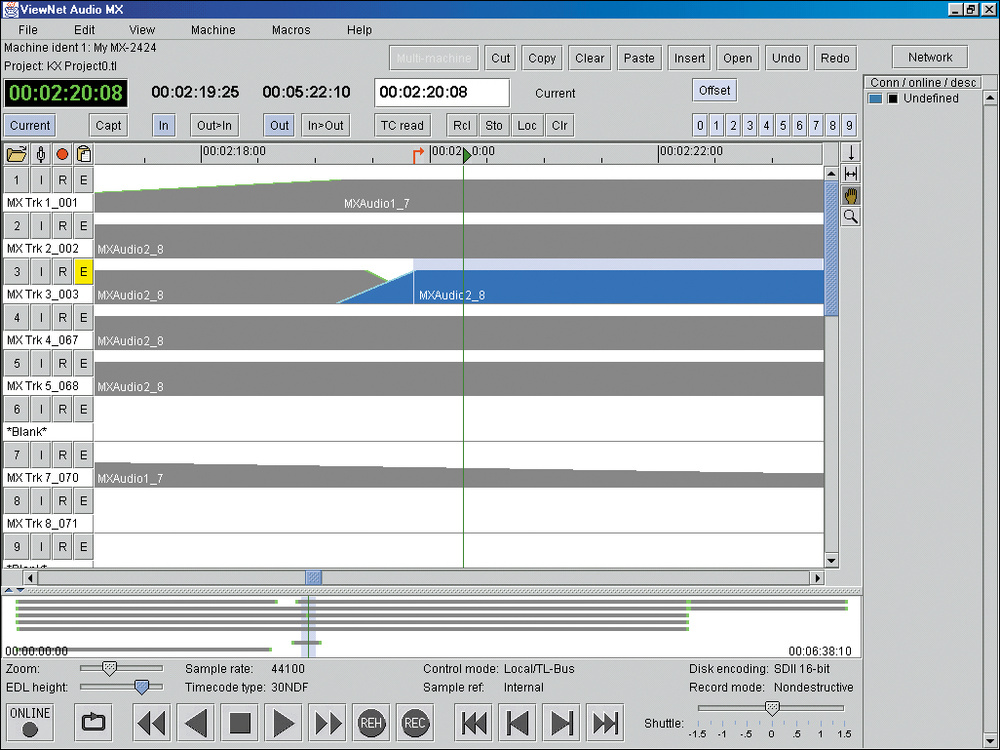Click the clipboard icon above track list
The image size is (1000, 750).
click(x=84, y=154)
